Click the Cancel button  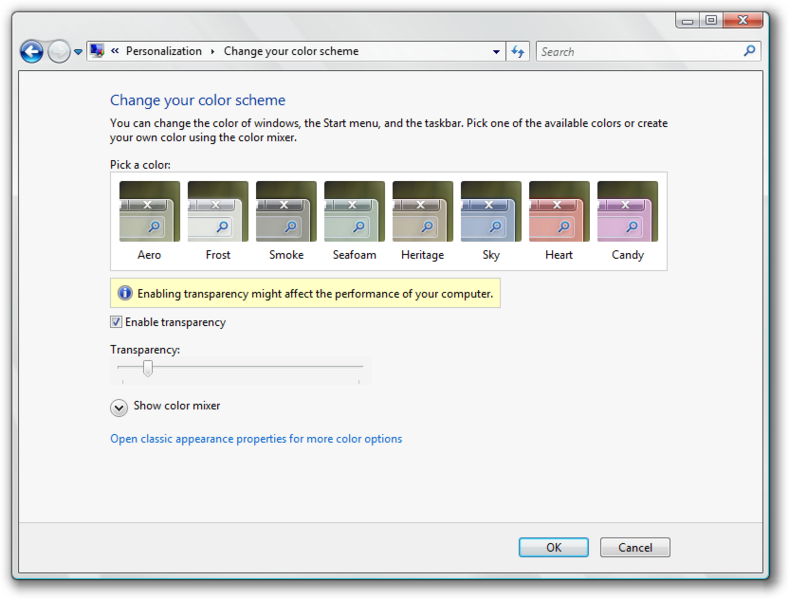635,547
